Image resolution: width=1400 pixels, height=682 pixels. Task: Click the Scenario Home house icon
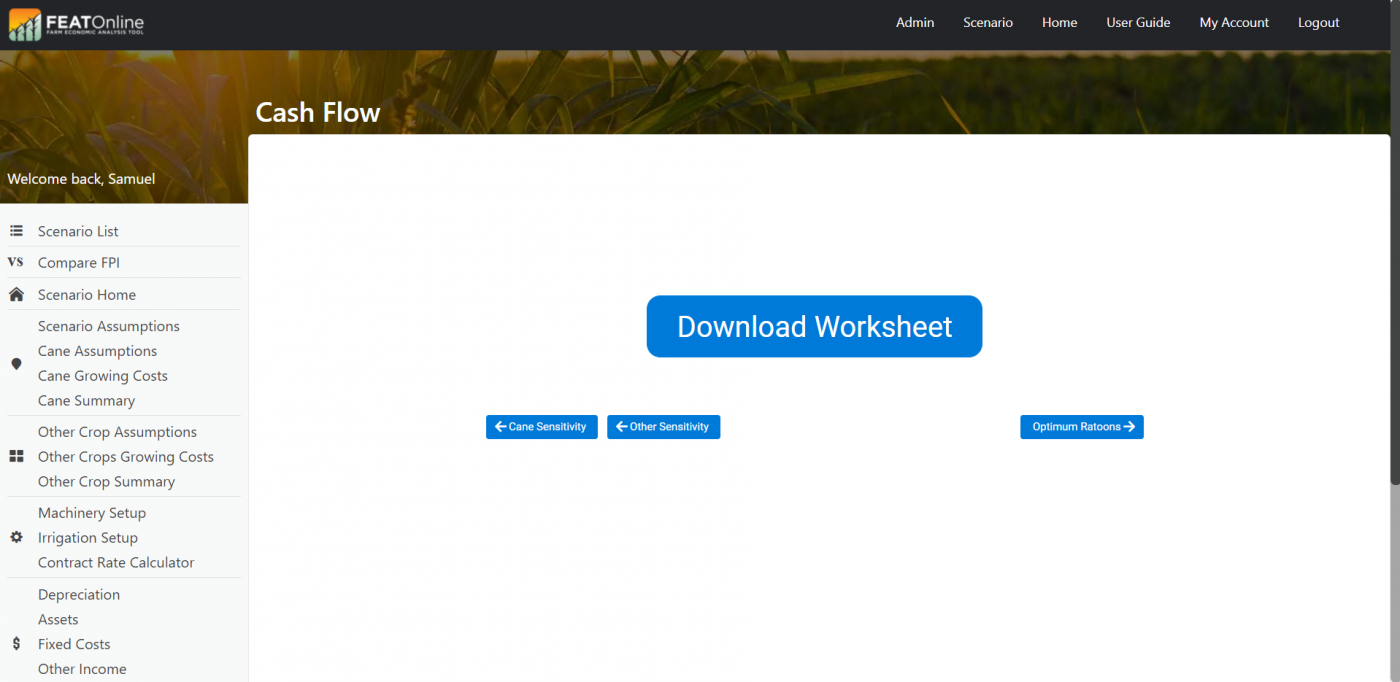[16, 295]
